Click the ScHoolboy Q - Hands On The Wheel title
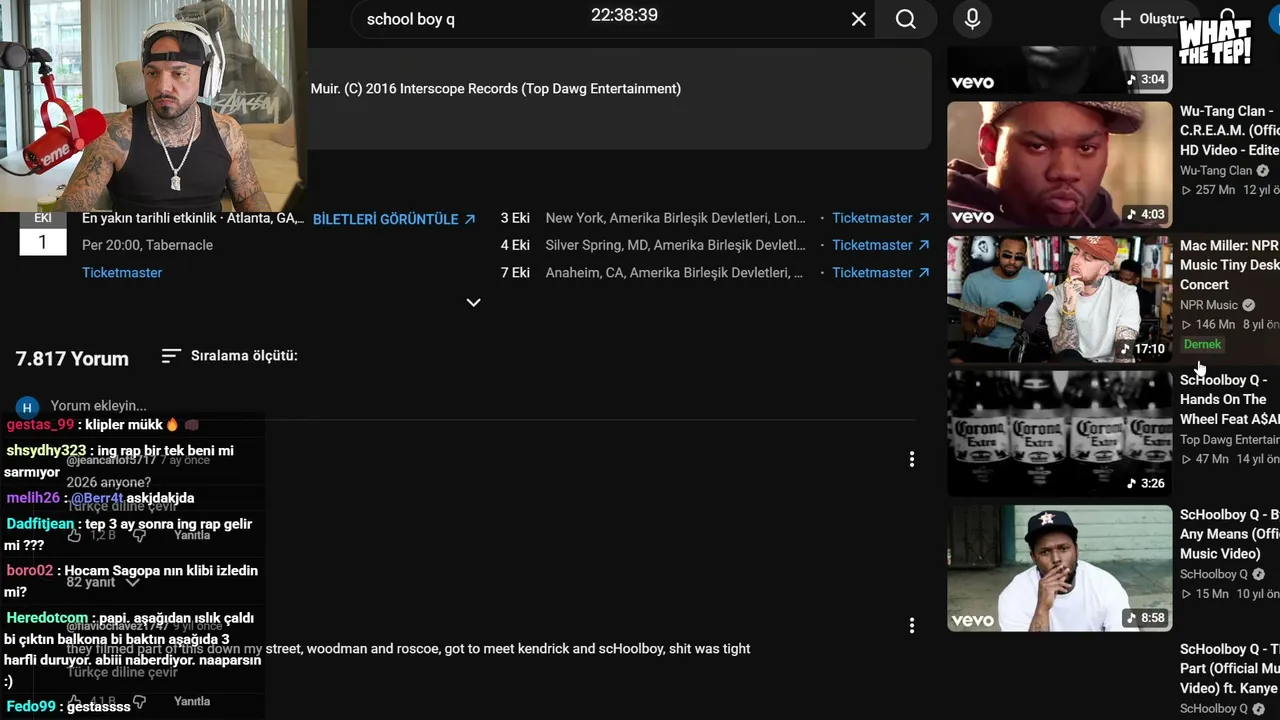Screen dimensions: 1280x720 coord(1230,399)
